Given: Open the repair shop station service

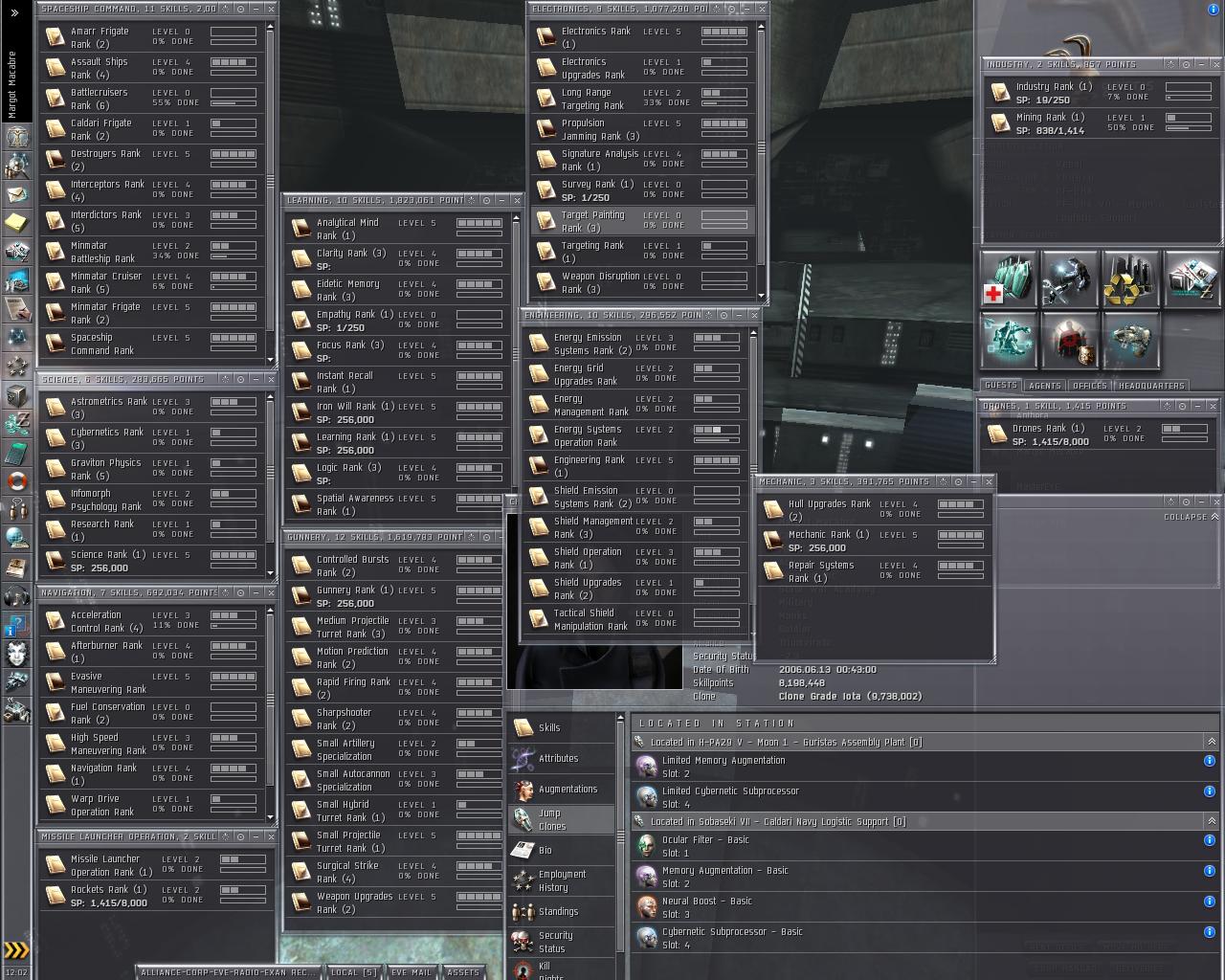Looking at the screenshot, I should (x=1069, y=279).
